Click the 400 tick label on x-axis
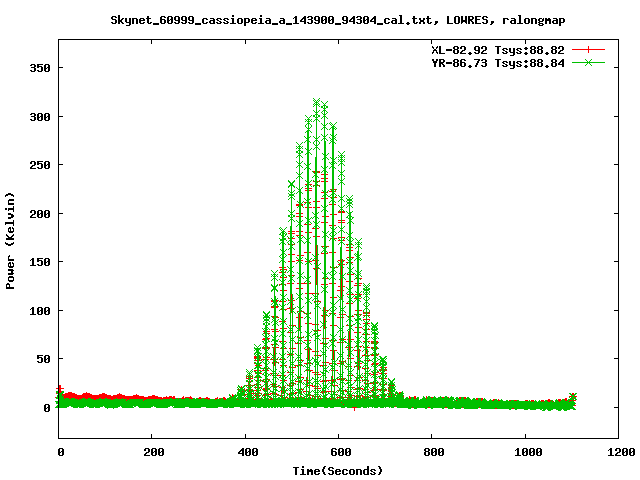This screenshot has width=640, height=480. click(x=245, y=452)
